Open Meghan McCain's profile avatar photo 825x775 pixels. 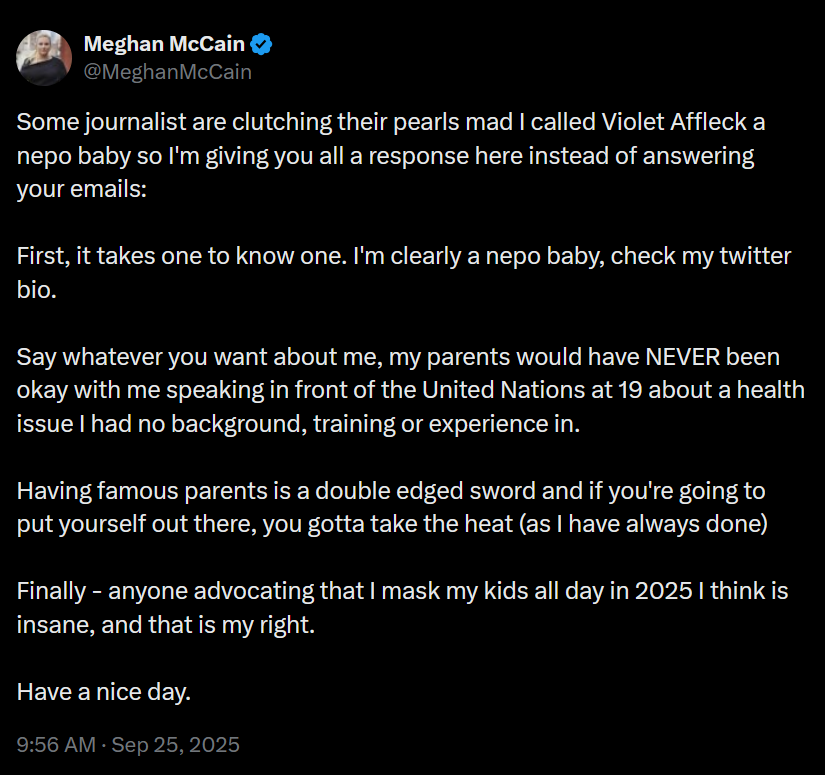[44, 58]
